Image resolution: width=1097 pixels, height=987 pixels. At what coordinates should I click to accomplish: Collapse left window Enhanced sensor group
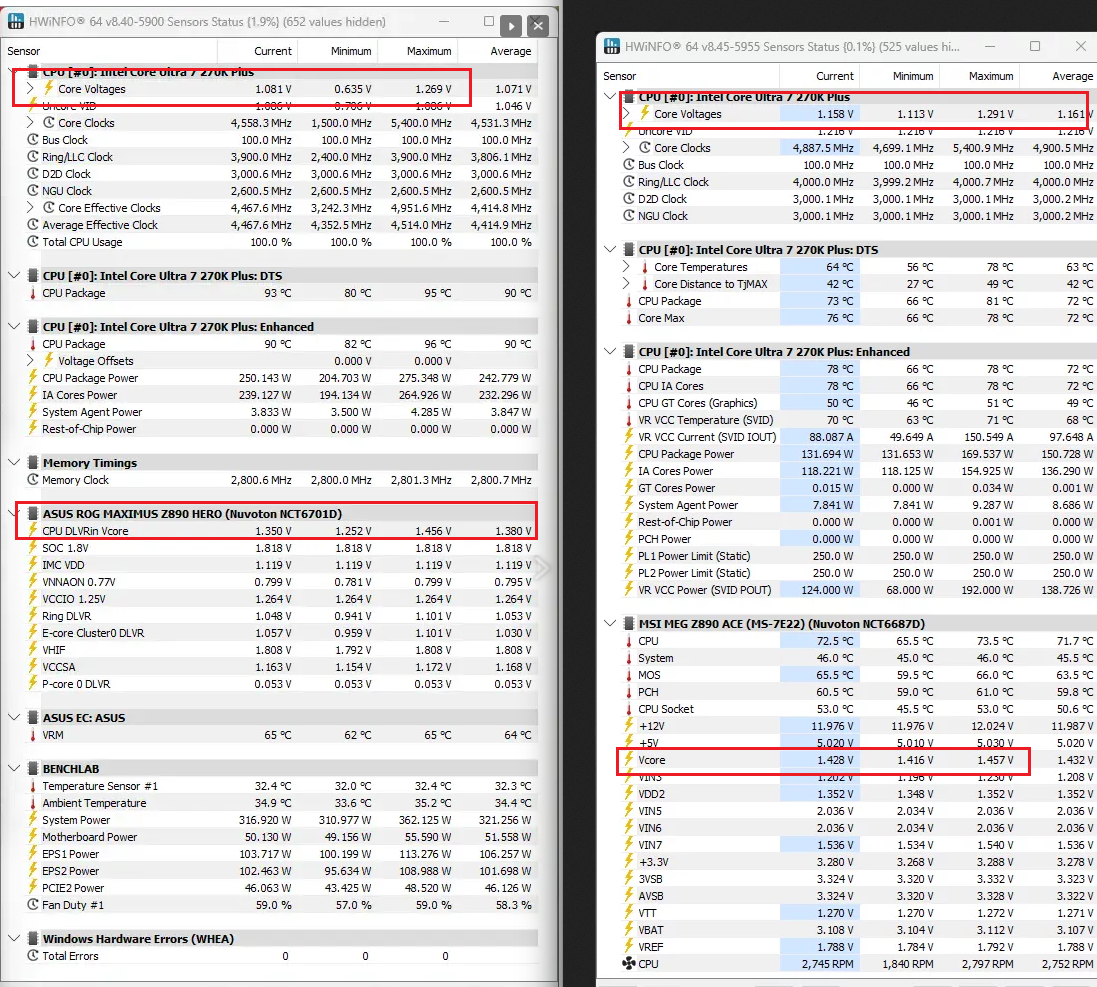tap(13, 327)
